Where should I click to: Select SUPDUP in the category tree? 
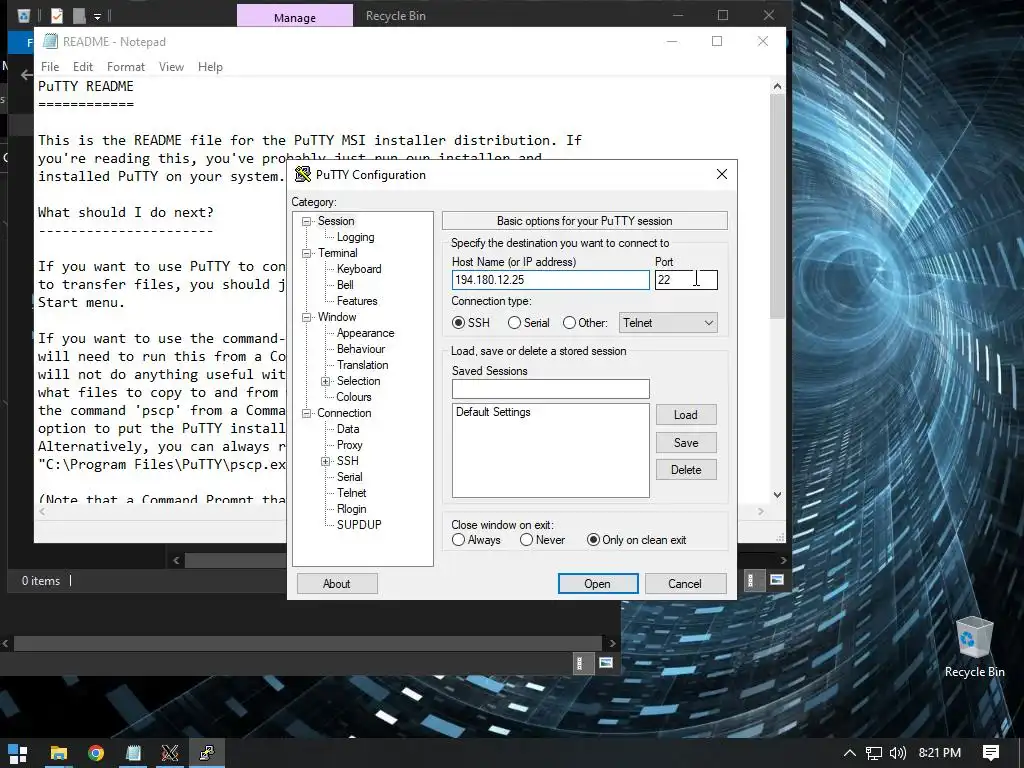pos(359,525)
